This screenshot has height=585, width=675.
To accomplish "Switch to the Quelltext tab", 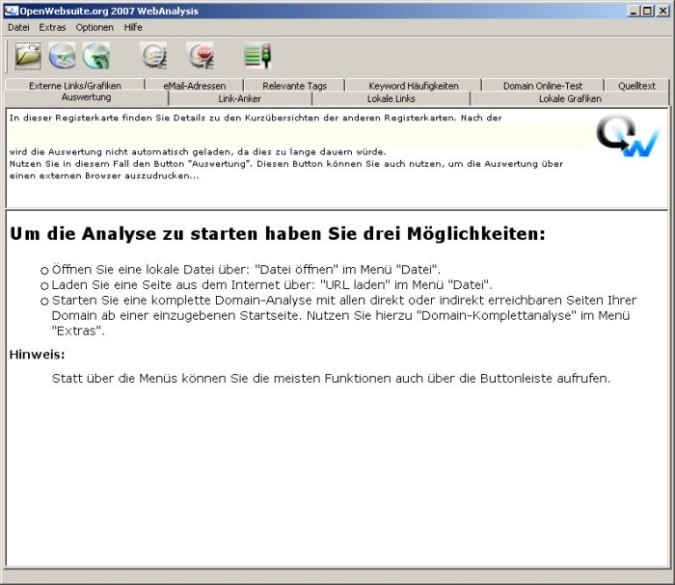I will coord(637,86).
